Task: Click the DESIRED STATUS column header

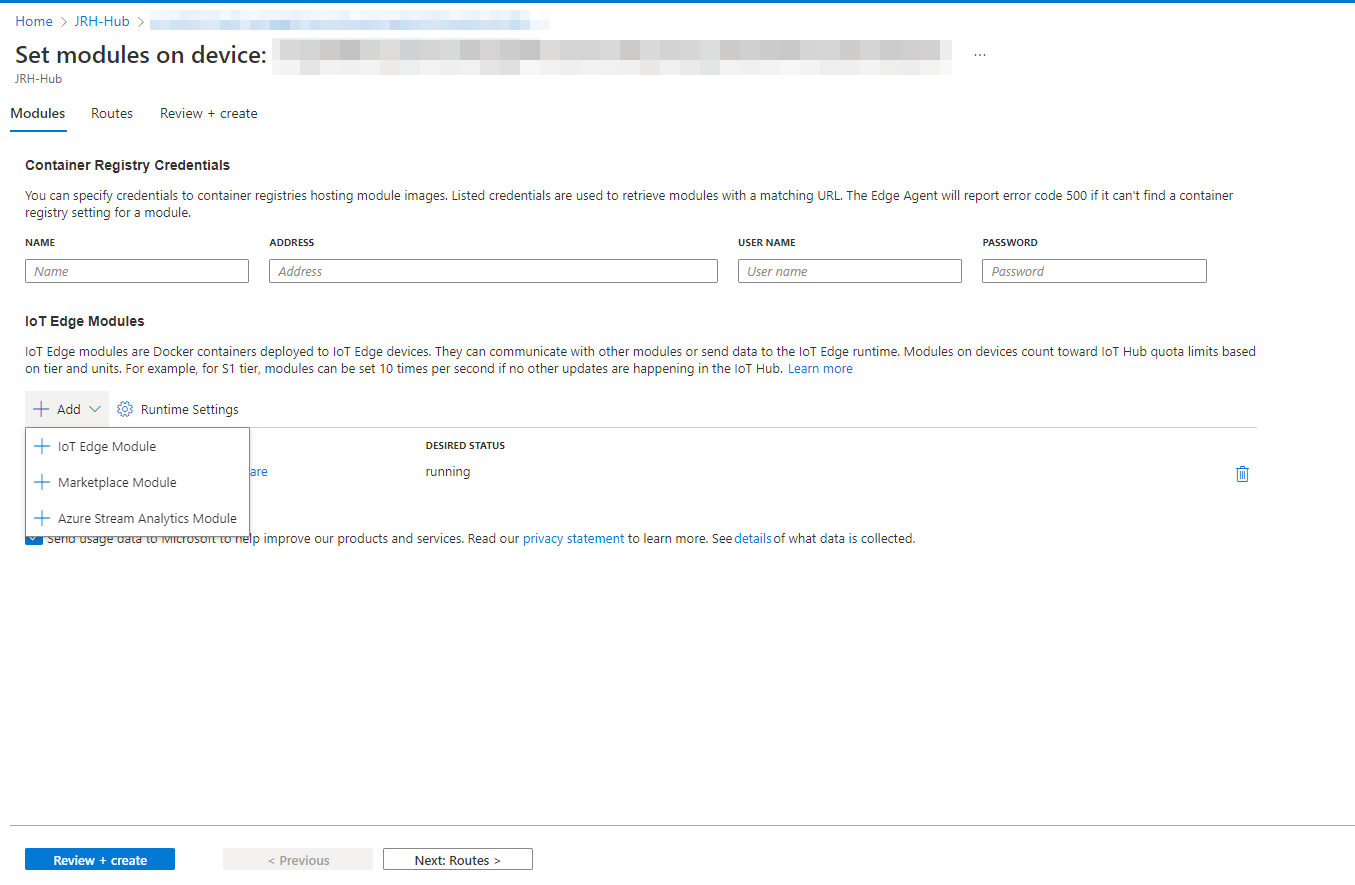Action: [x=465, y=445]
